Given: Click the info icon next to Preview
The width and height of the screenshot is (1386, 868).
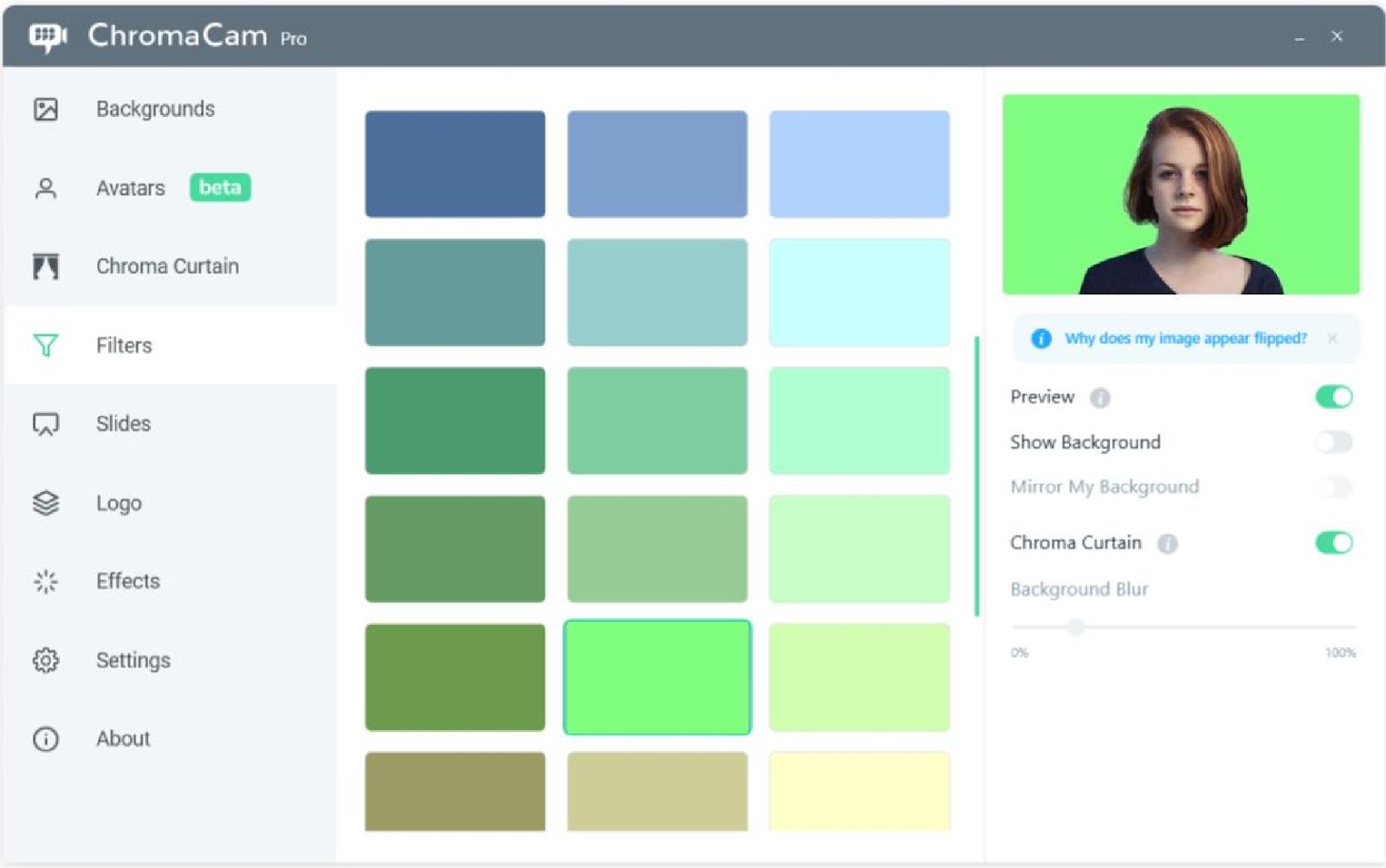Looking at the screenshot, I should [x=1098, y=398].
